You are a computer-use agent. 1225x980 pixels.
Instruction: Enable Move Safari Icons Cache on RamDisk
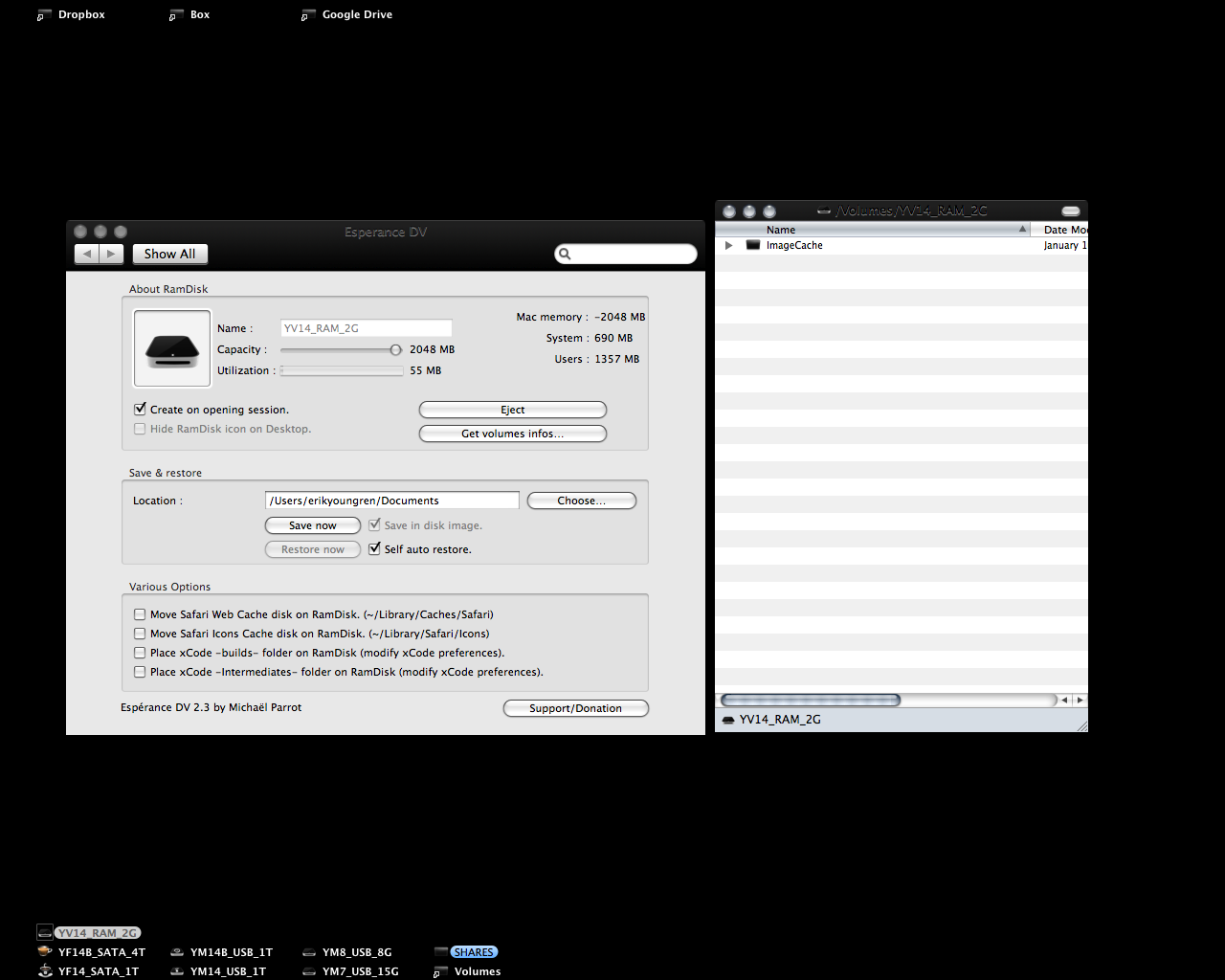point(140,634)
